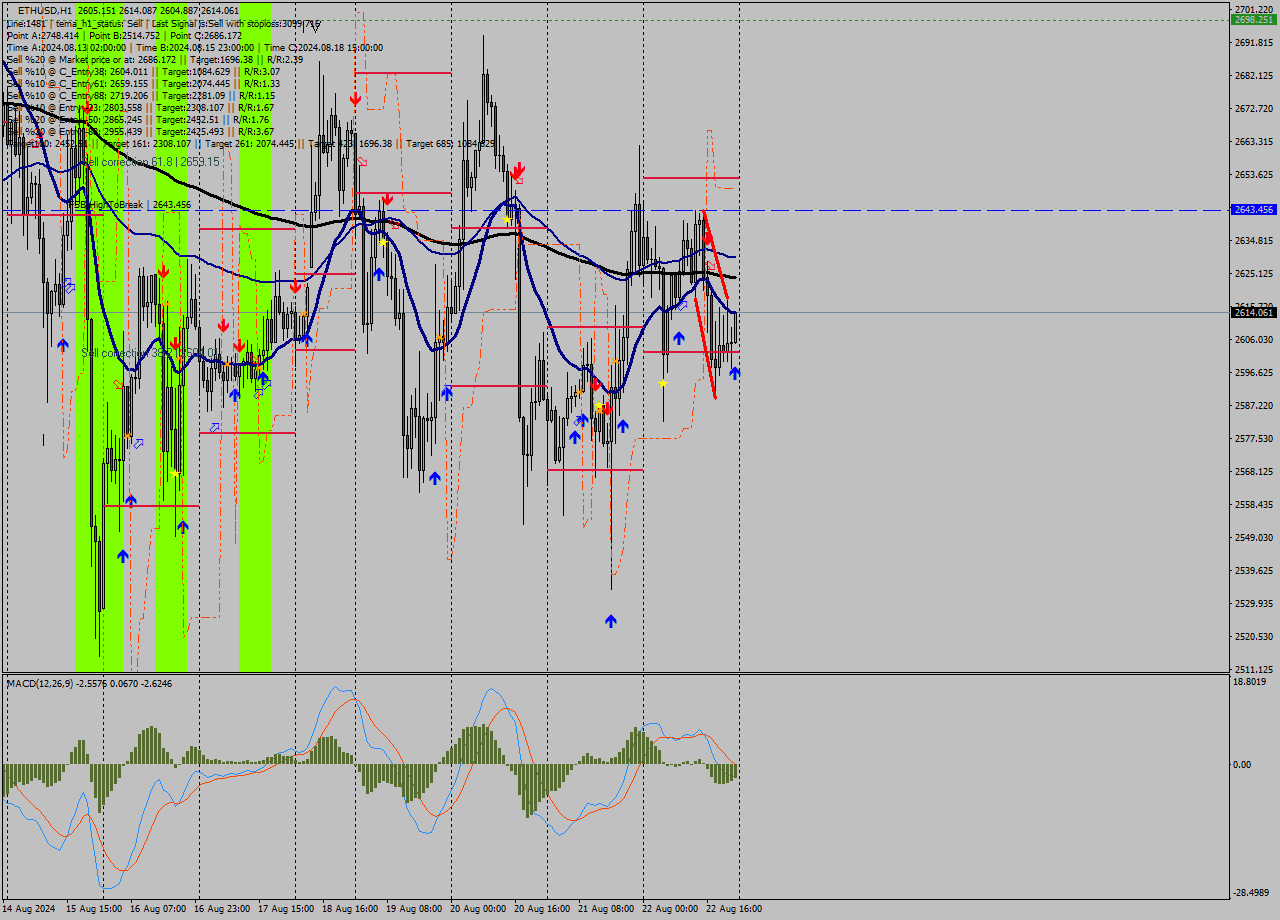This screenshot has width=1280, height=920.
Task: Select the 'Sell correction 61.8 | 2659.15' label
Action: point(150,162)
